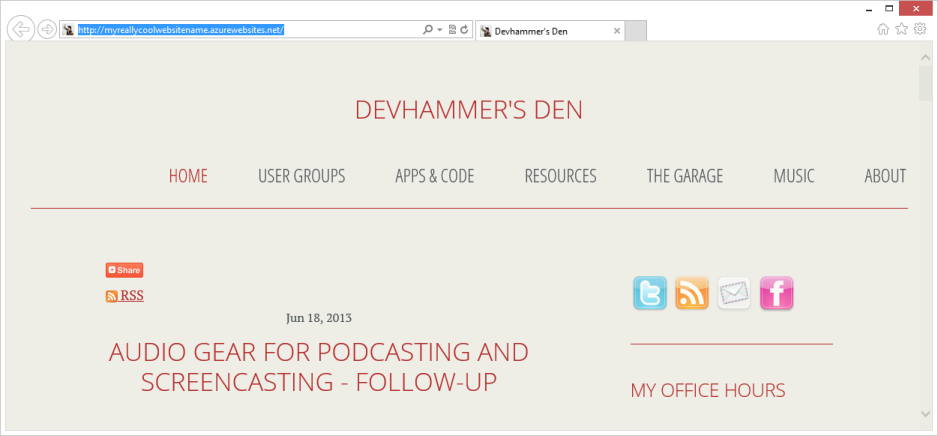938x436 pixels.
Task: Open the Audio Gear for Podcasting post title
Action: point(319,367)
